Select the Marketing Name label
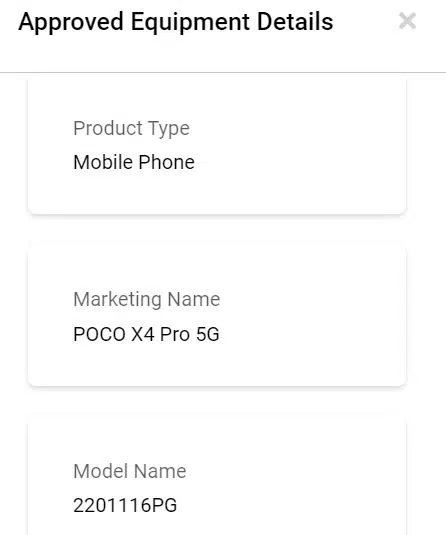This screenshot has width=446, height=535. point(147,300)
